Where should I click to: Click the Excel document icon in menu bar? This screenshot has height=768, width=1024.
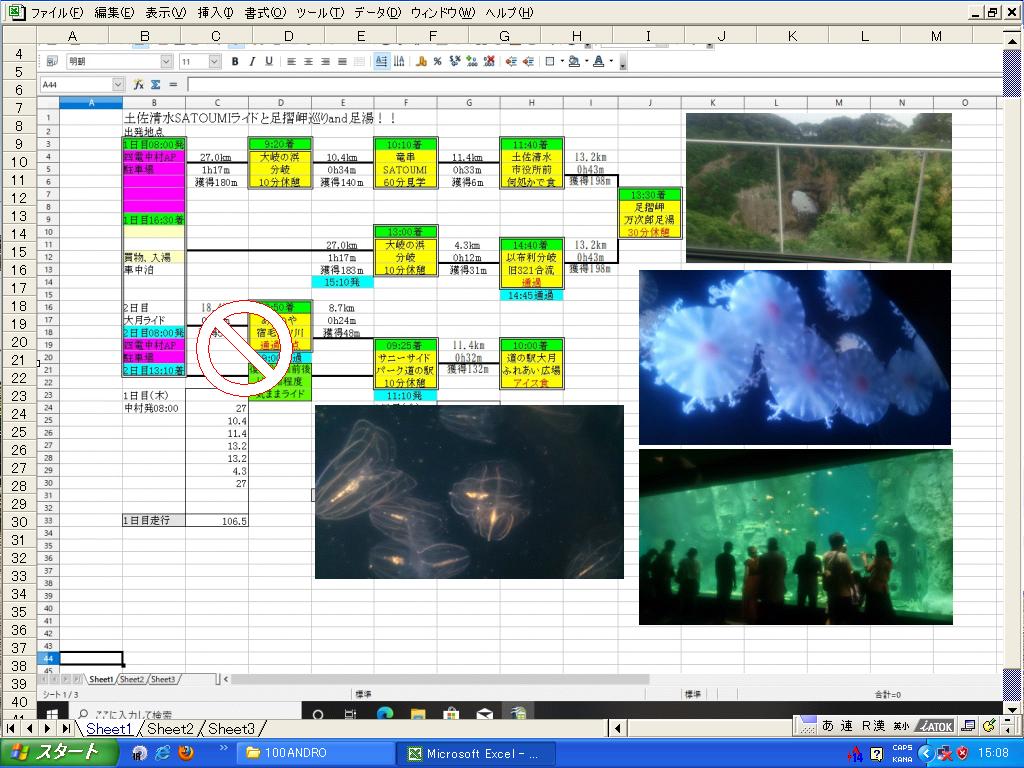click(15, 13)
